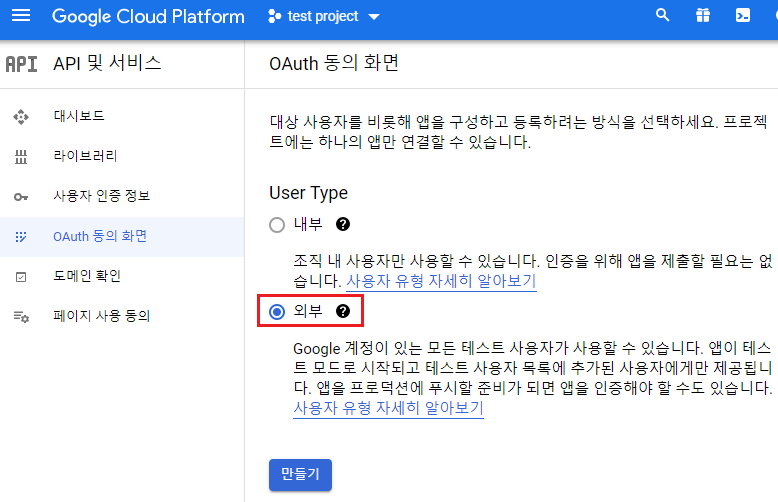Open the 페이지 사용 동의 menu item

tap(122, 316)
